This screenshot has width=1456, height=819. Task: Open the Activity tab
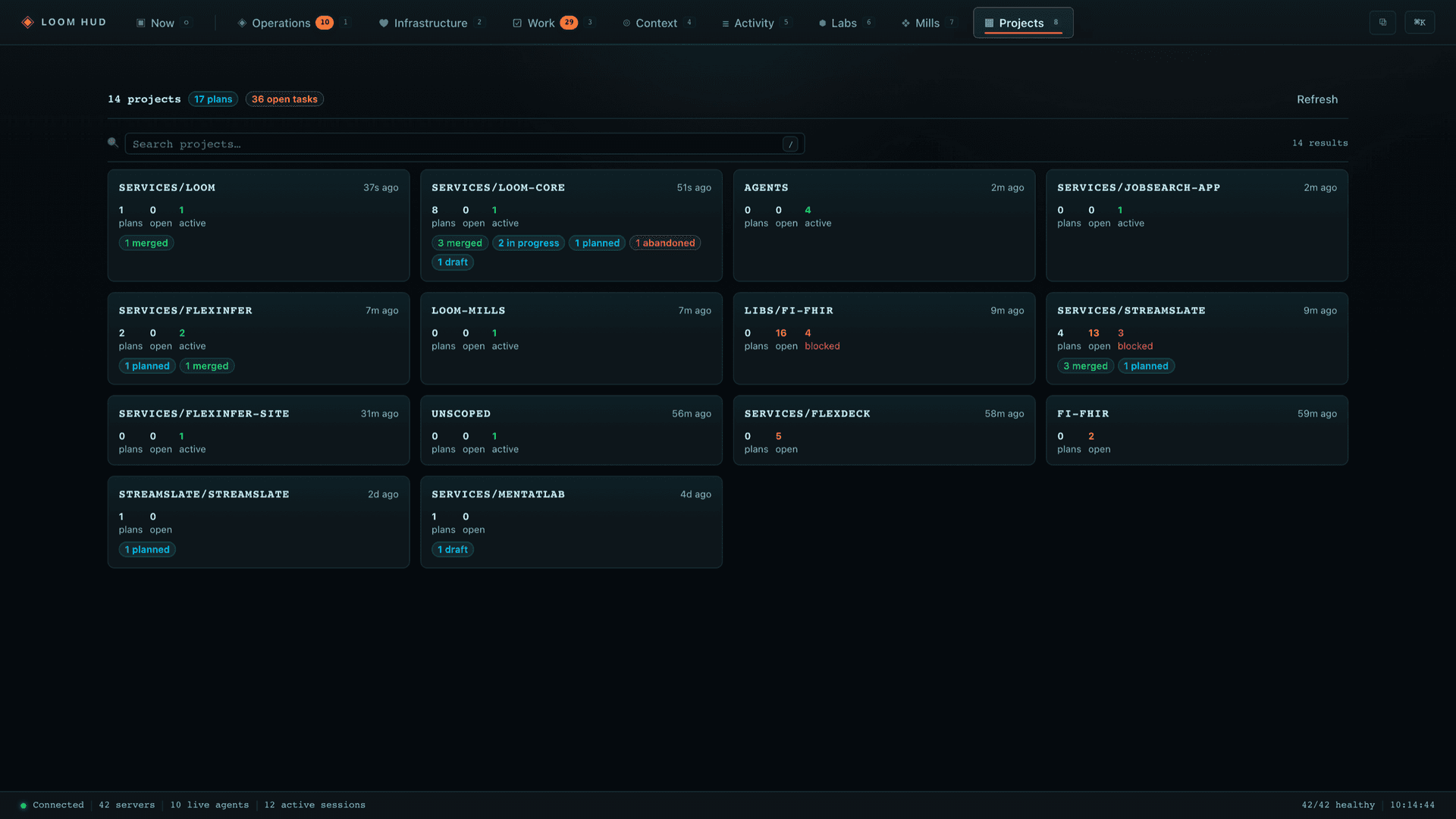click(x=754, y=23)
